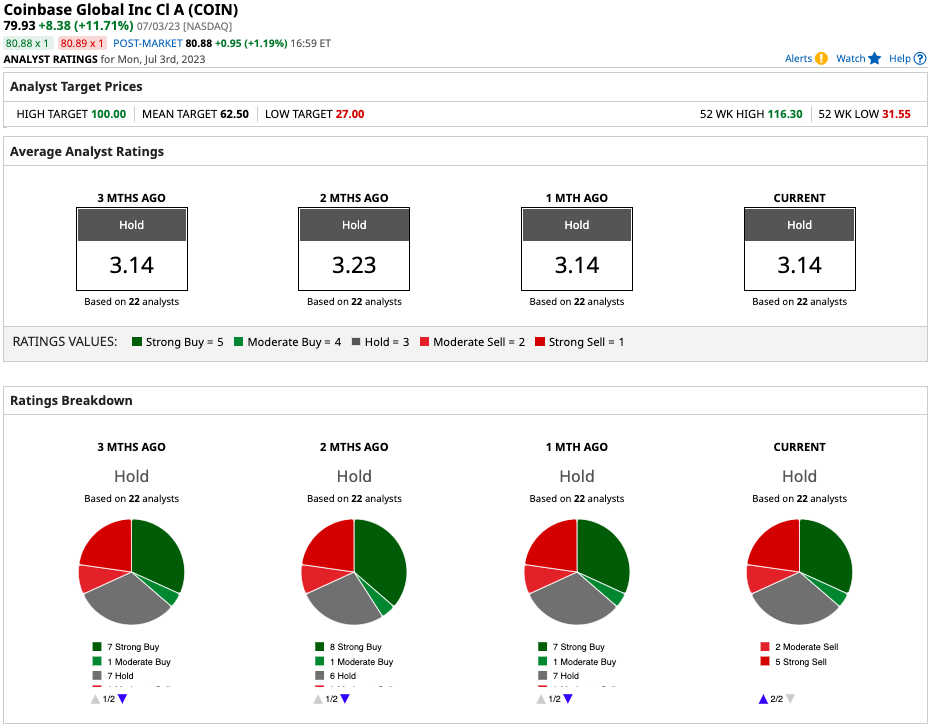Open the Alerts link
Image resolution: width=930 pixels, height=725 pixels.
point(798,59)
